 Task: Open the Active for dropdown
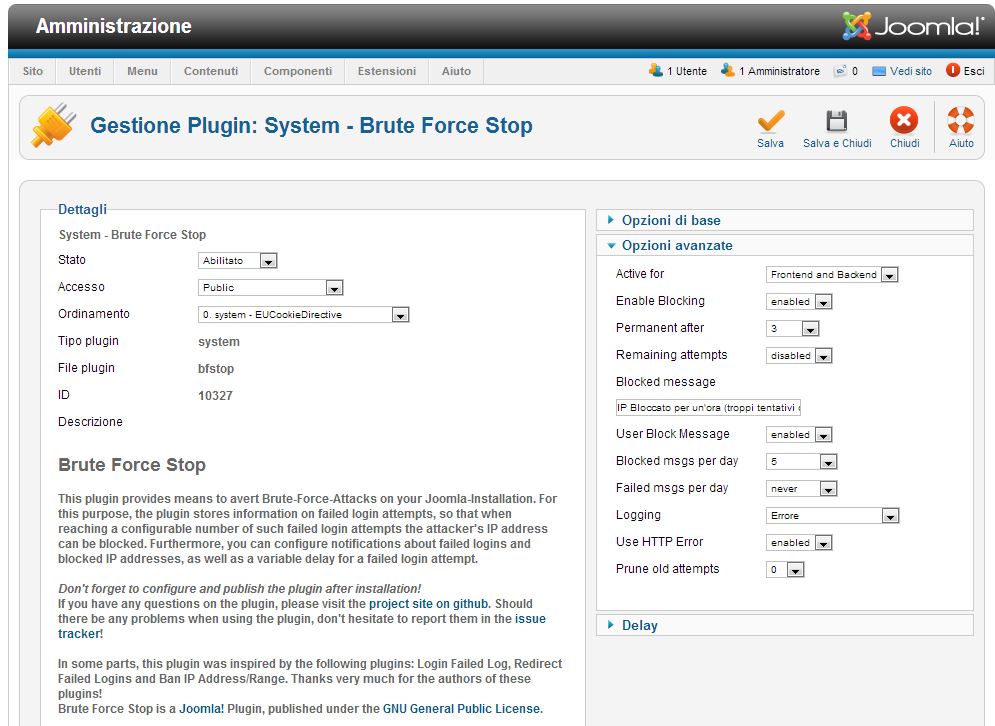[833, 275]
